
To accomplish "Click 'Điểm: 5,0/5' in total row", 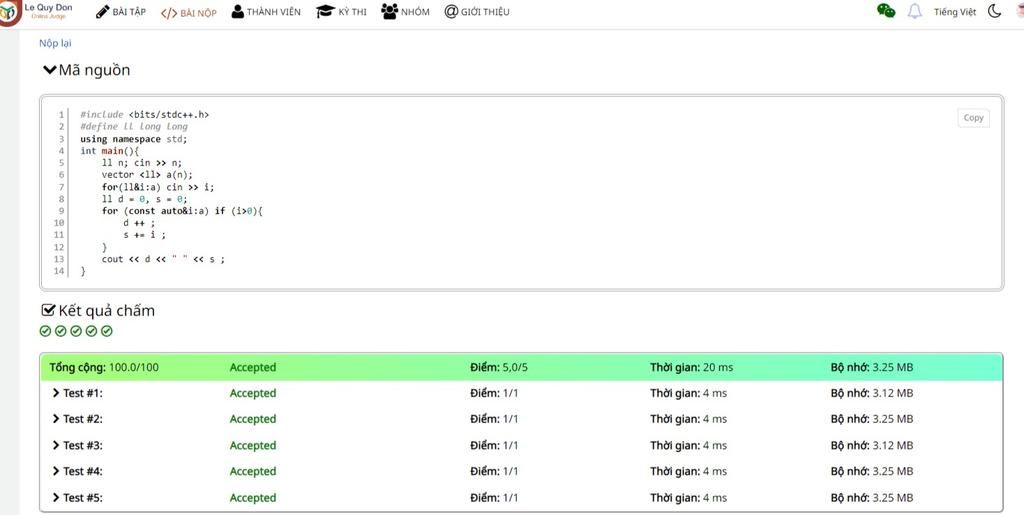I will pos(499,367).
